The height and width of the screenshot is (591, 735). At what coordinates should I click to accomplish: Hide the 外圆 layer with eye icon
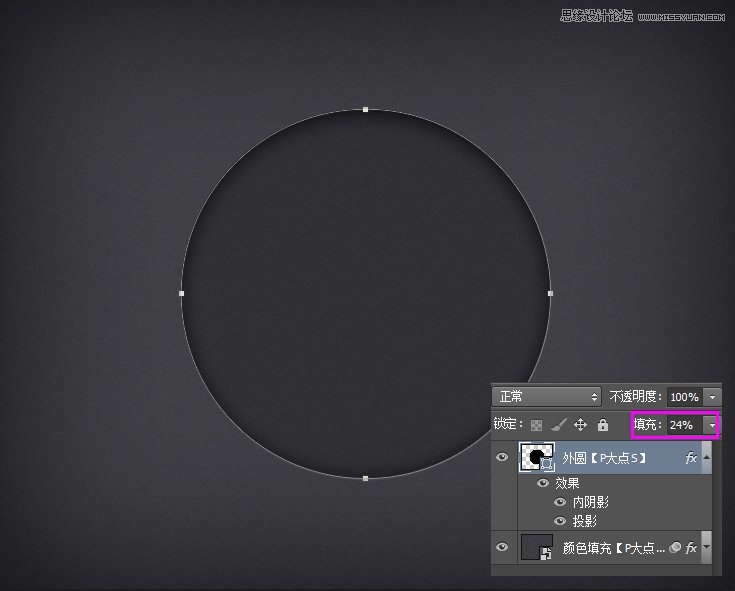pos(502,458)
